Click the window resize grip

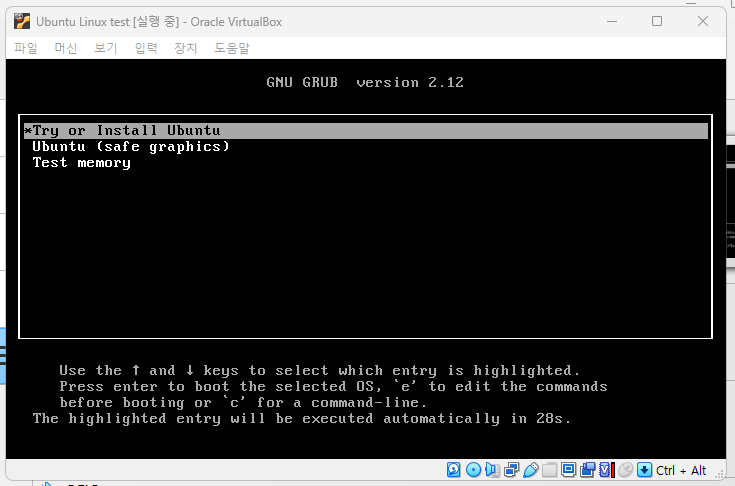coord(719,474)
